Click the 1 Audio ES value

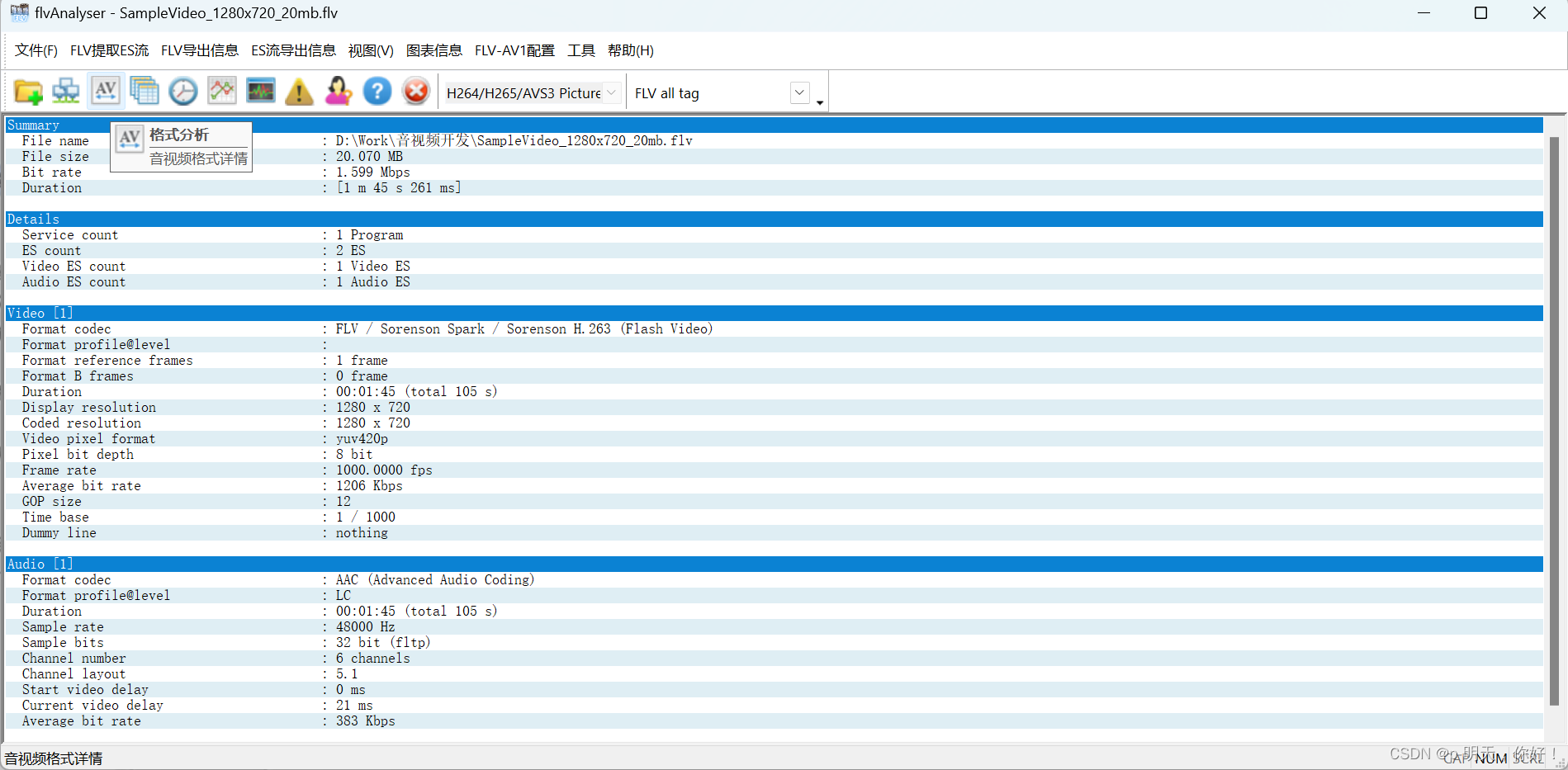[372, 281]
